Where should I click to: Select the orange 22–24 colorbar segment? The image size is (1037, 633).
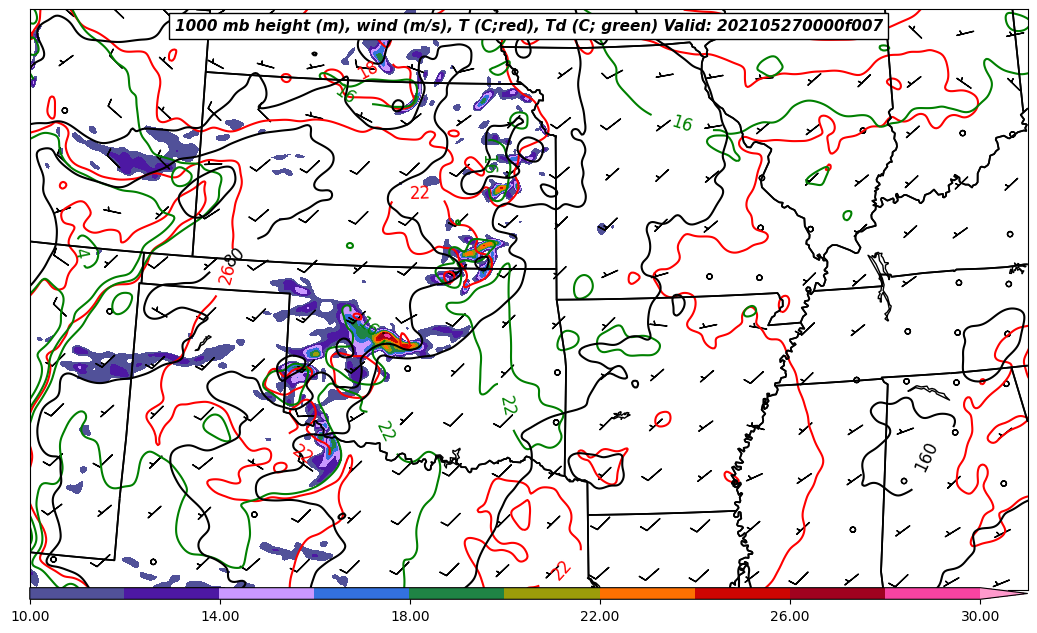(647, 593)
